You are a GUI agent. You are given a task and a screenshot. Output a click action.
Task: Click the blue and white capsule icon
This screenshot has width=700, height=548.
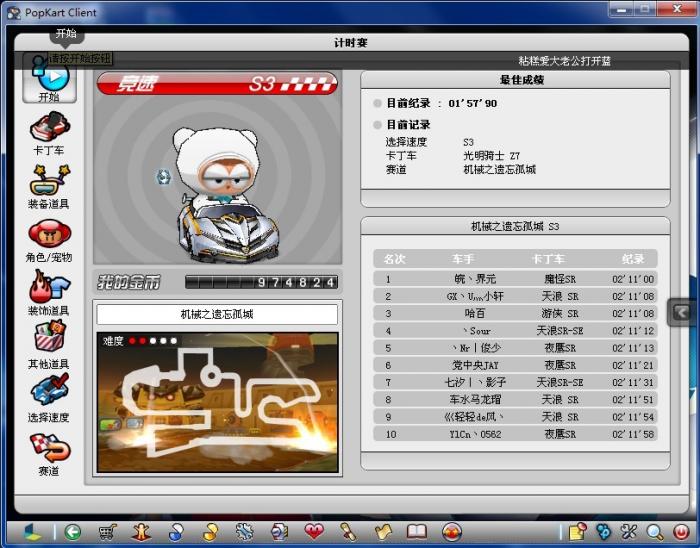(x=176, y=532)
